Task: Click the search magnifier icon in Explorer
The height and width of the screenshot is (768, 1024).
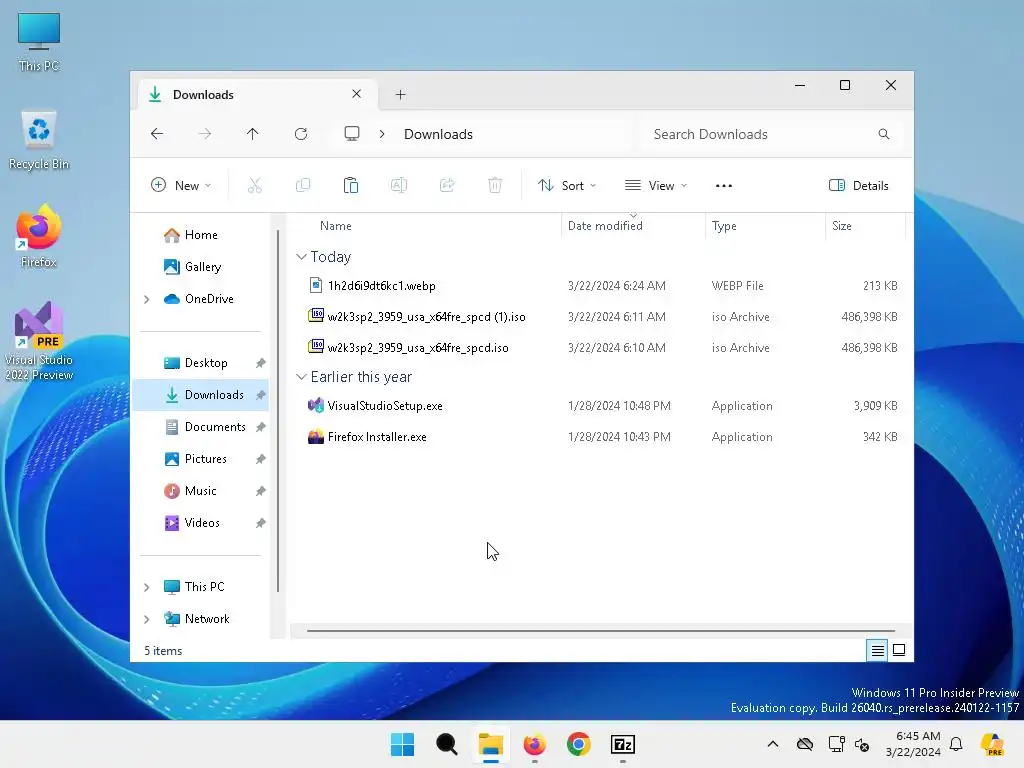Action: (884, 134)
